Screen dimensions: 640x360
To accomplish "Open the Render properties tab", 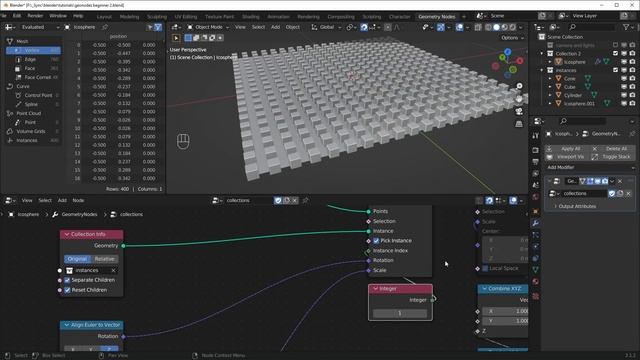I will [536, 150].
